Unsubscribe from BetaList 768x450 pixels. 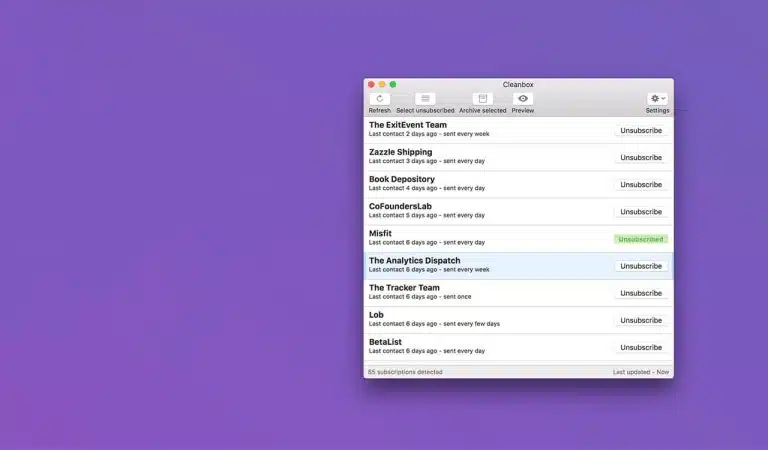coord(641,348)
